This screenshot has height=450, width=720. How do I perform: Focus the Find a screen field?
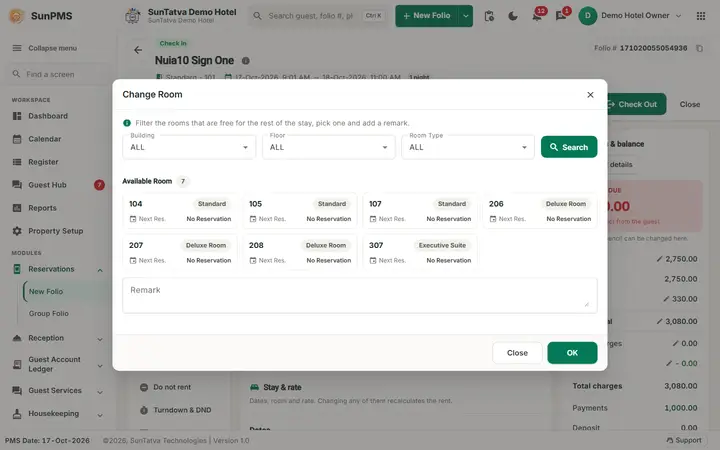pyautogui.click(x=57, y=74)
